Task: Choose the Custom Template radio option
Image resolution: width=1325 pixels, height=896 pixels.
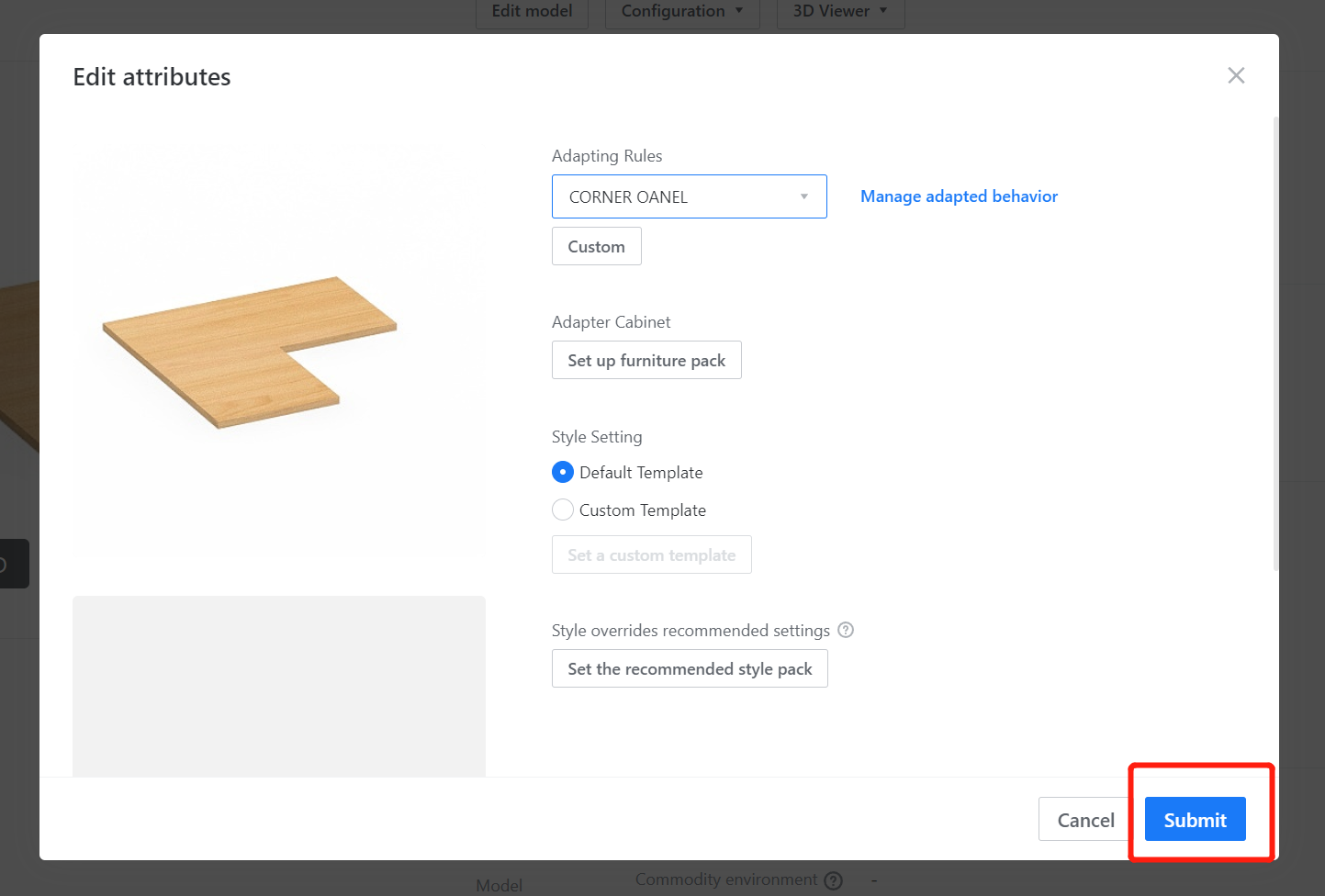Action: [563, 510]
